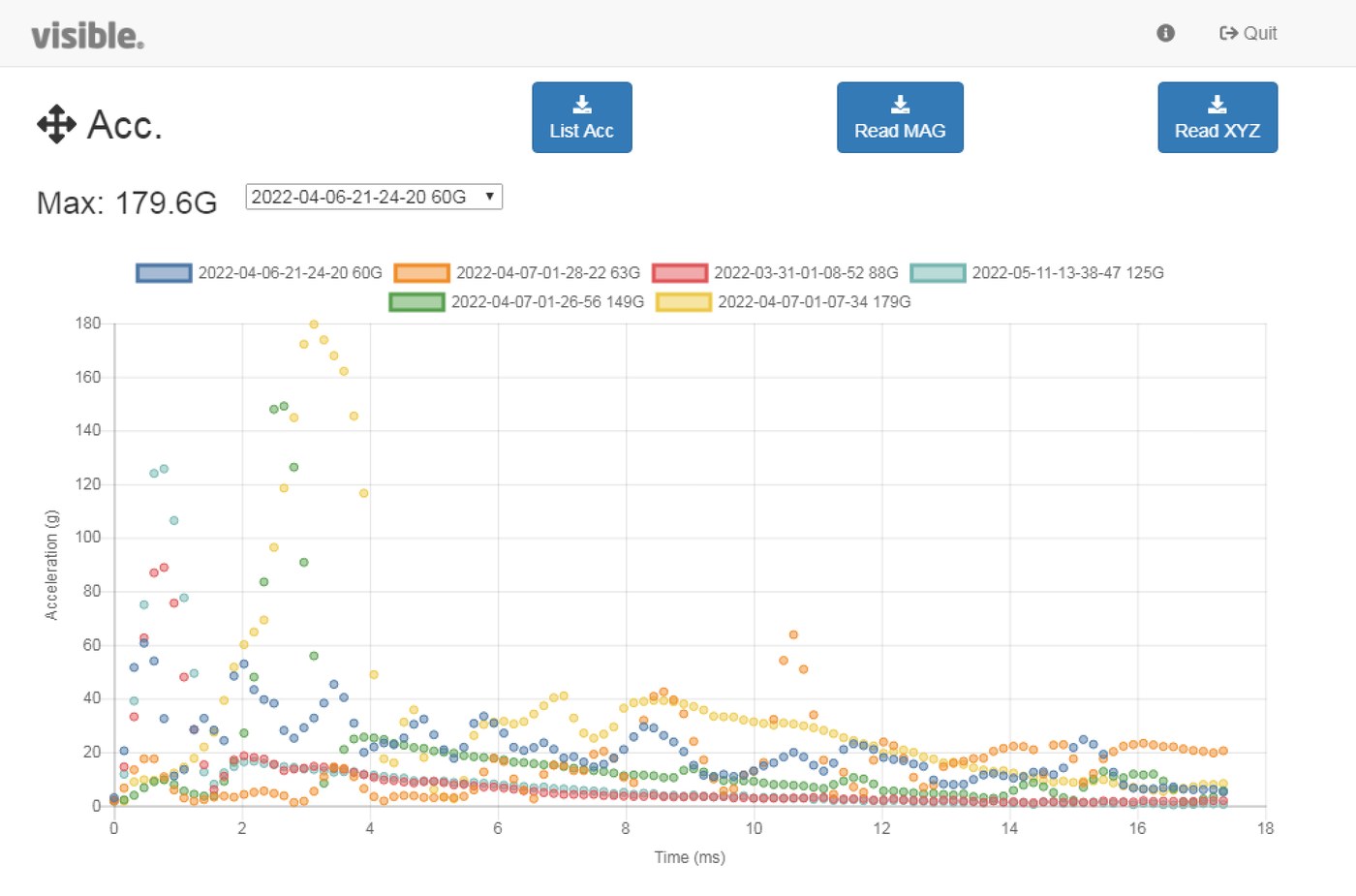The image size is (1356, 896).
Task: Click the List Acc button
Action: pyautogui.click(x=581, y=117)
